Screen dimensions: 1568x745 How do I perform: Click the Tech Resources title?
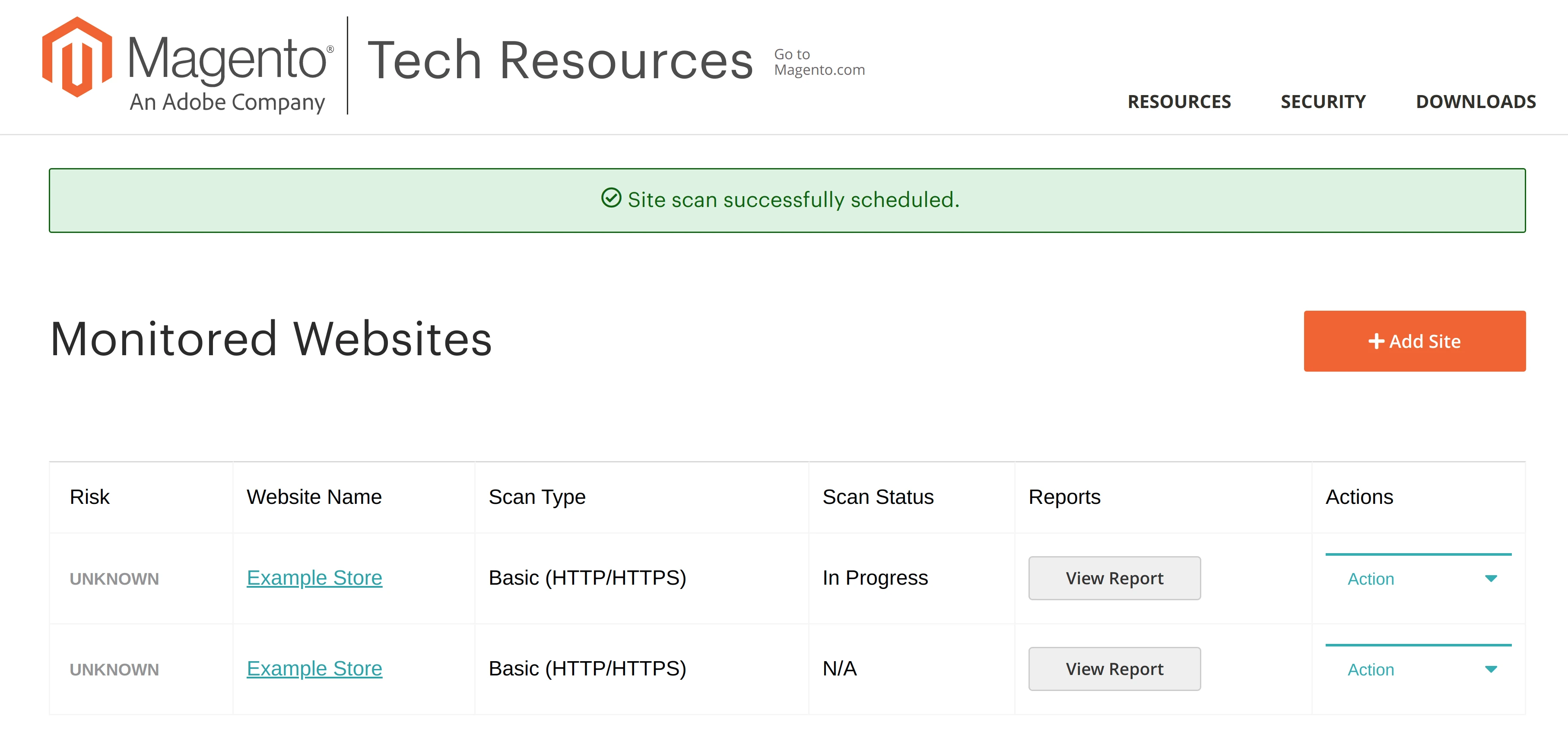(x=560, y=60)
